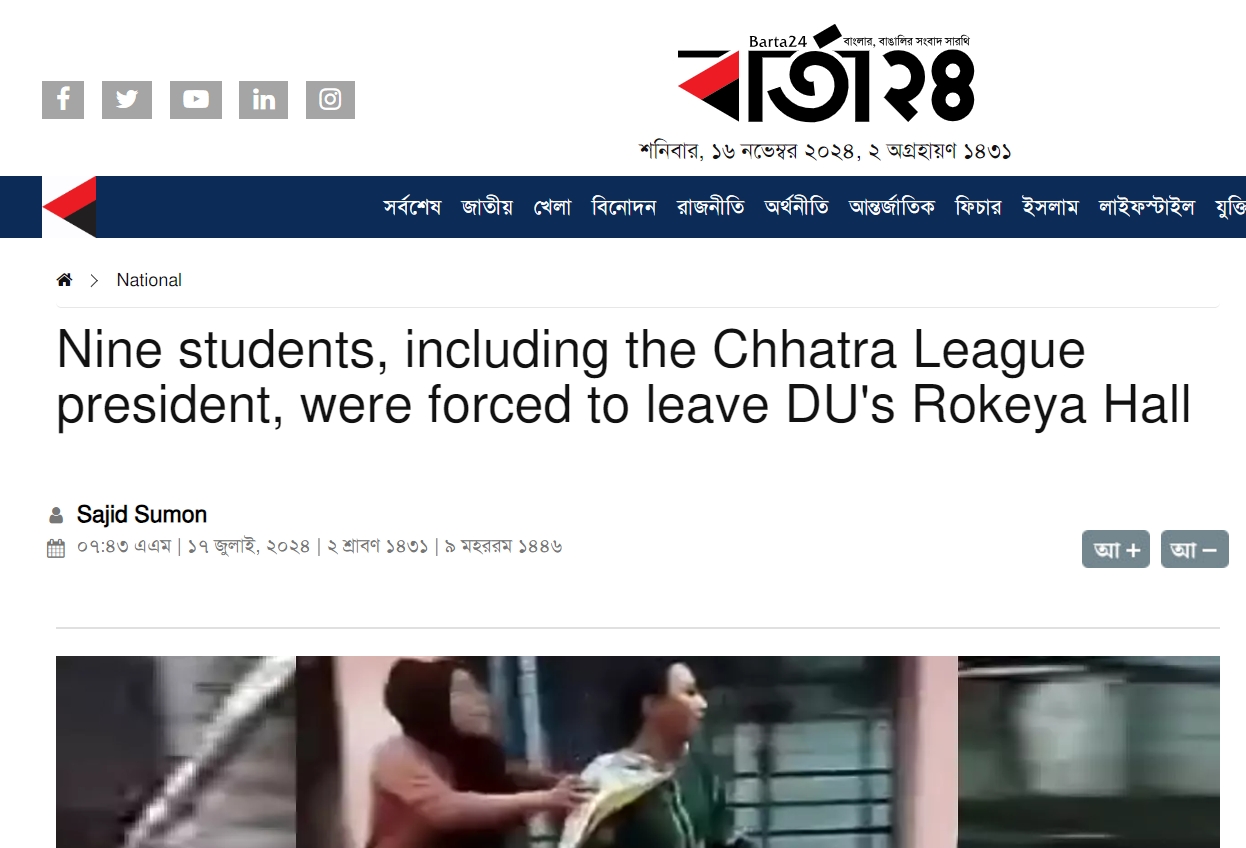Select the লাইফস্টাইল navigation item
1246x848 pixels.
(1147, 207)
